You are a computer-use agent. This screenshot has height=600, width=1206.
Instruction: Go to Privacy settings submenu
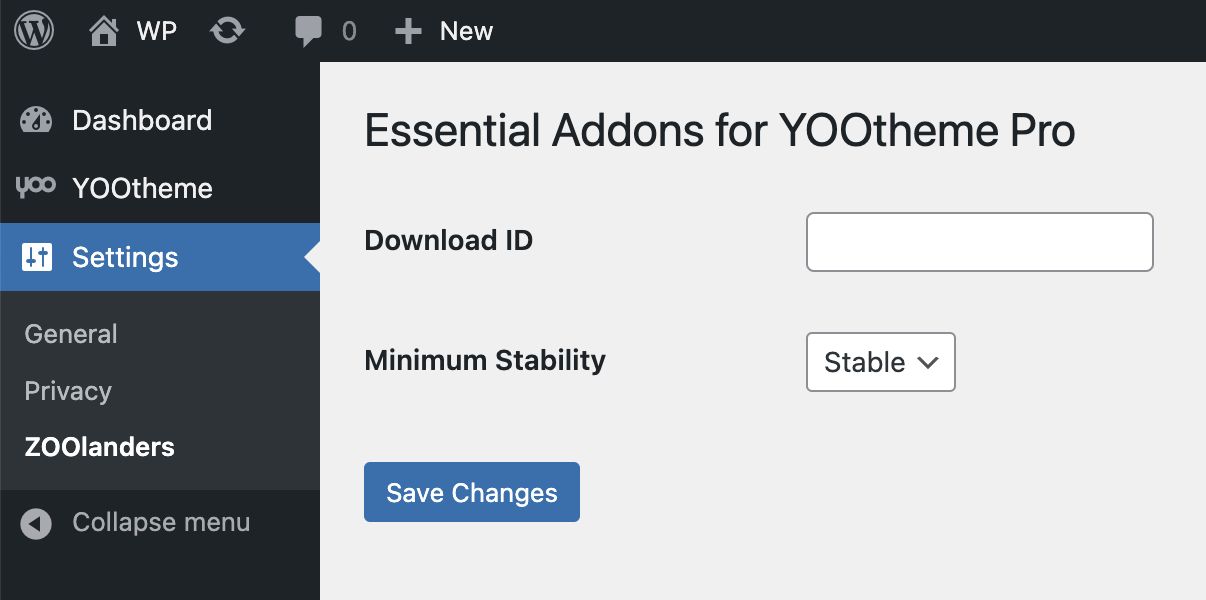pos(68,391)
